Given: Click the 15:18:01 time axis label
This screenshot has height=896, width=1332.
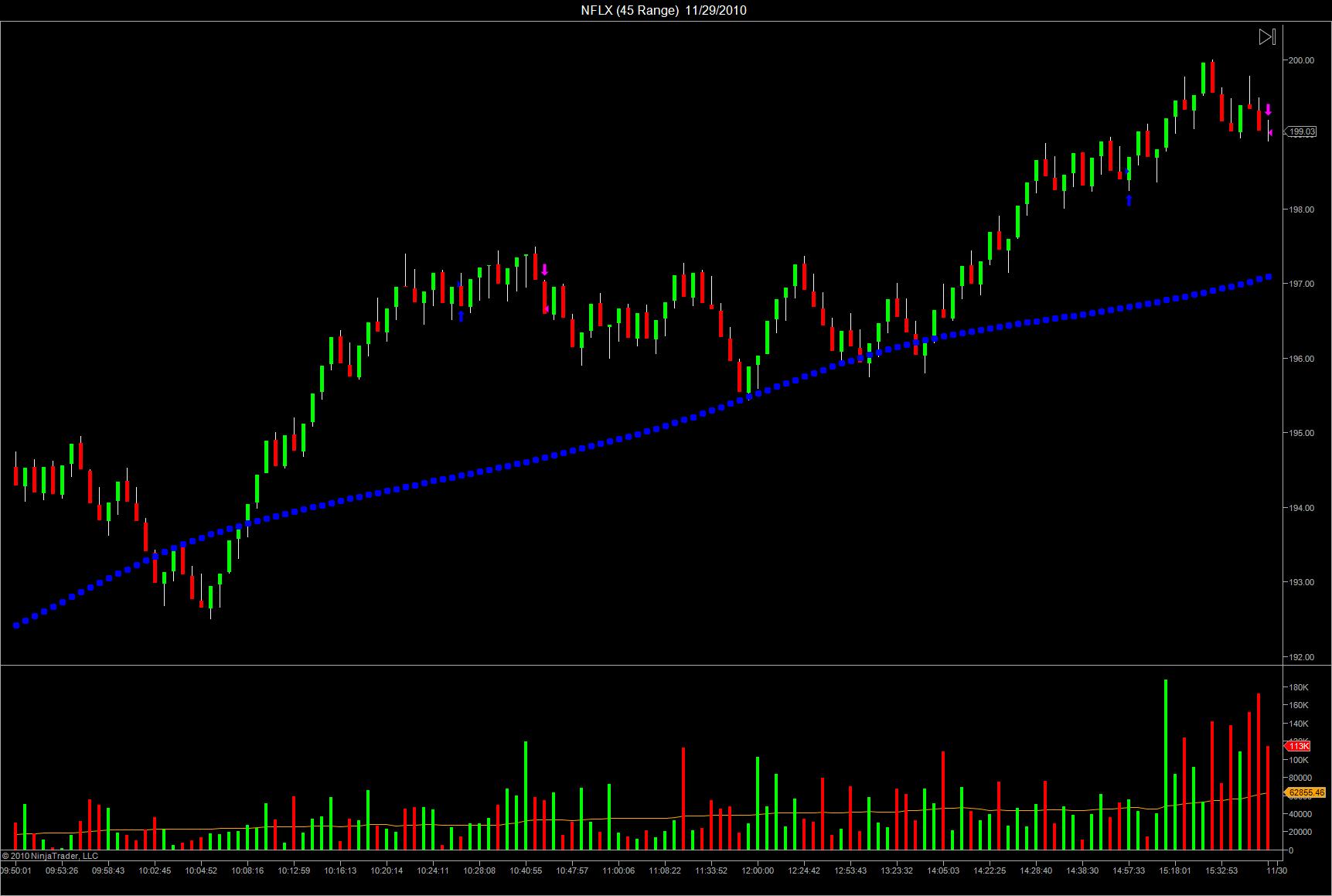Looking at the screenshot, I should coord(1175,870).
